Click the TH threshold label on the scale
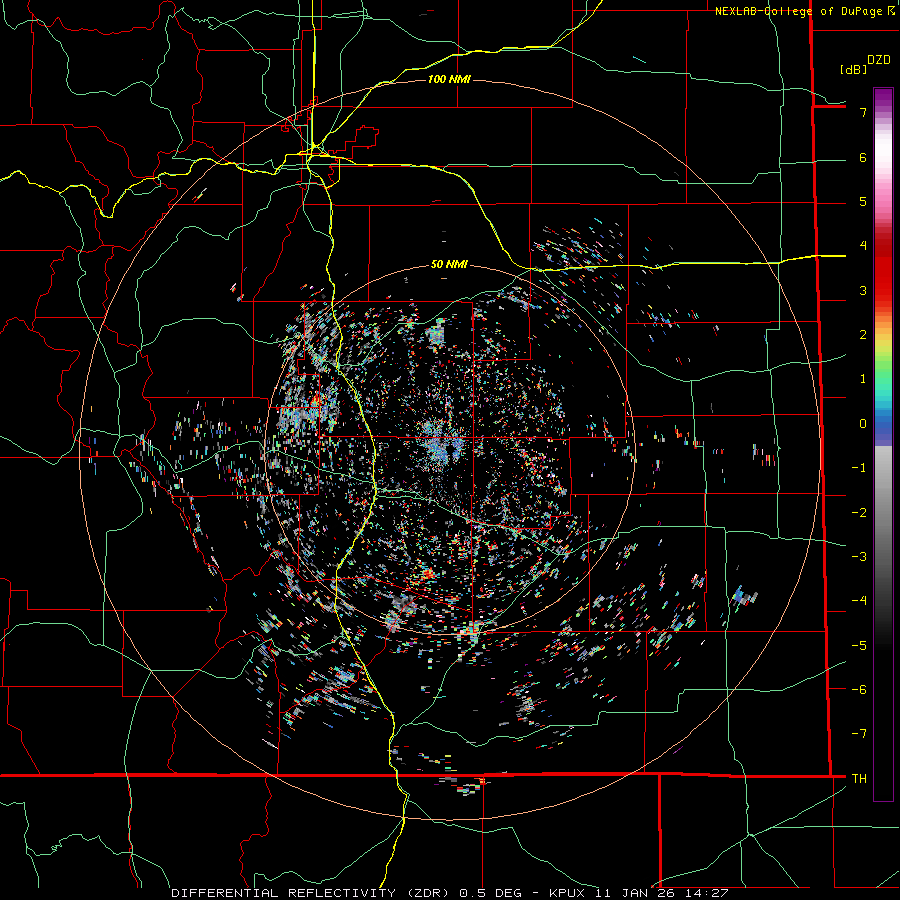This screenshot has height=900, width=900. point(859,779)
